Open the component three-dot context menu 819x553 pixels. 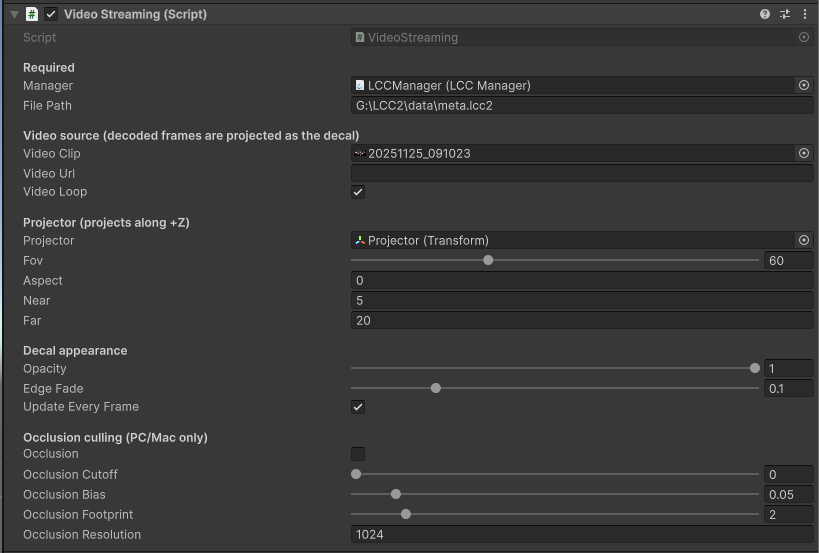(804, 14)
